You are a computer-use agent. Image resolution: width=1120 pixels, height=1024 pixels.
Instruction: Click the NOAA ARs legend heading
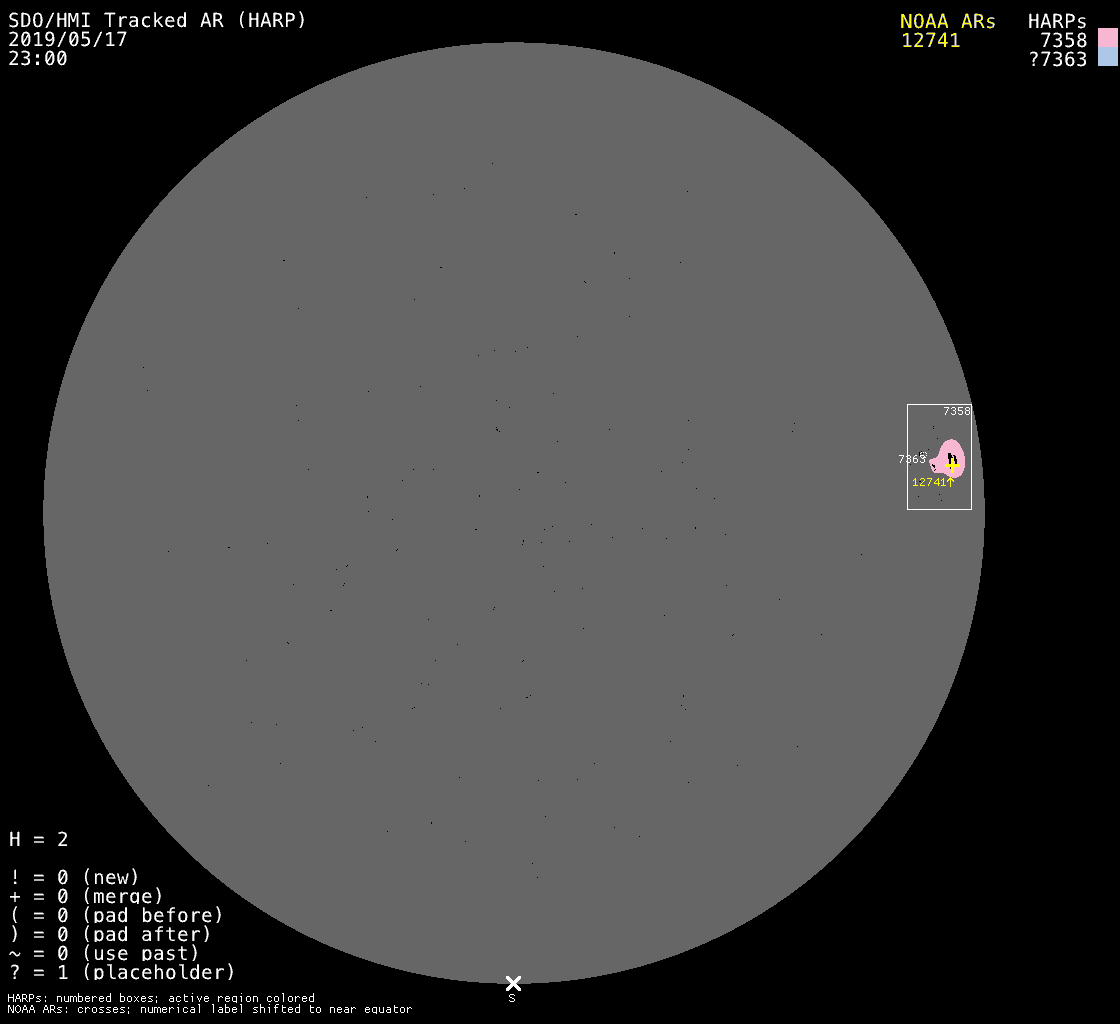[947, 22]
